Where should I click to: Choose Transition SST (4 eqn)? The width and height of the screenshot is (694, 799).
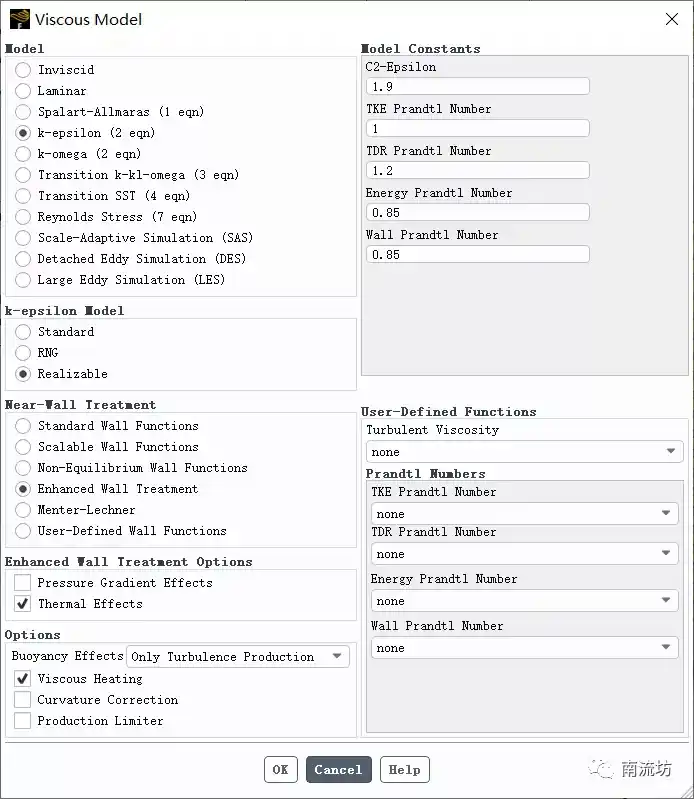tap(23, 196)
